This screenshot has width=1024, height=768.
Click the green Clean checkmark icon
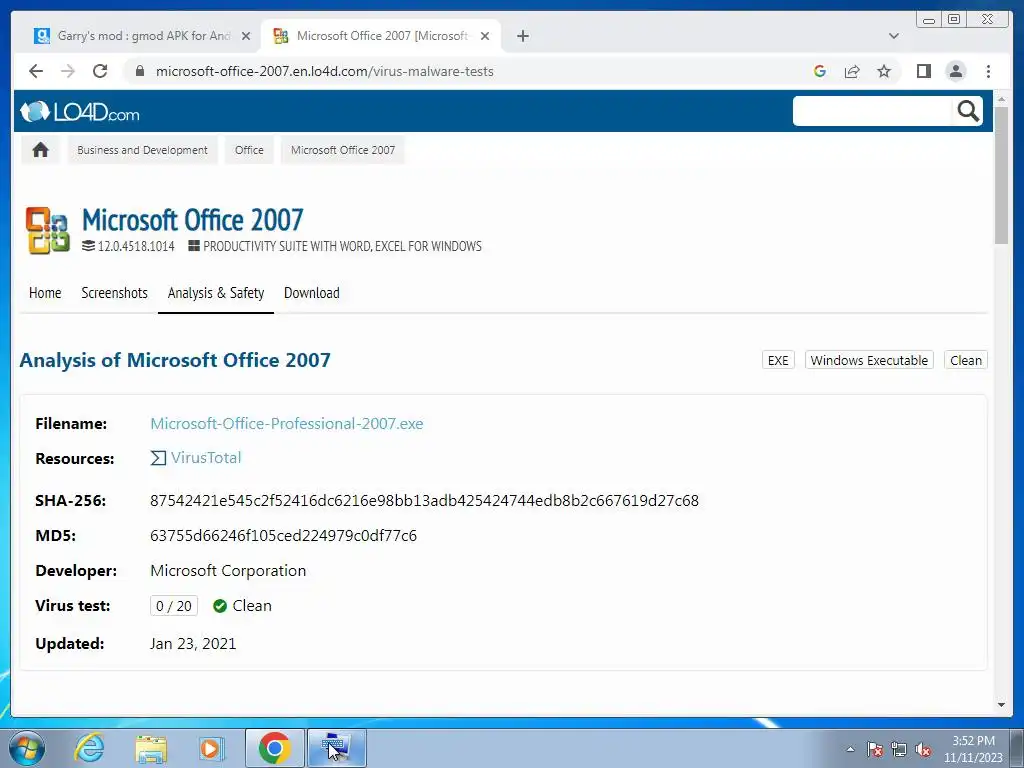coord(220,606)
